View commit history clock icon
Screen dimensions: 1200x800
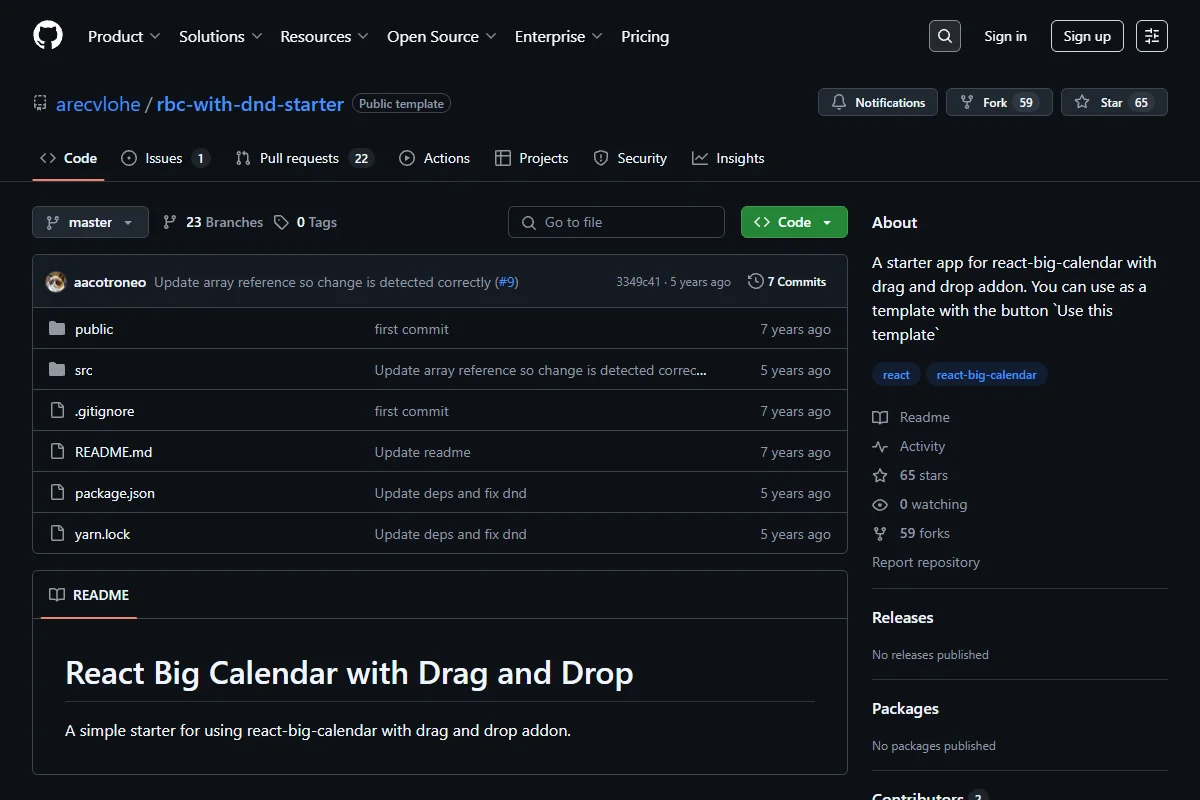point(755,282)
